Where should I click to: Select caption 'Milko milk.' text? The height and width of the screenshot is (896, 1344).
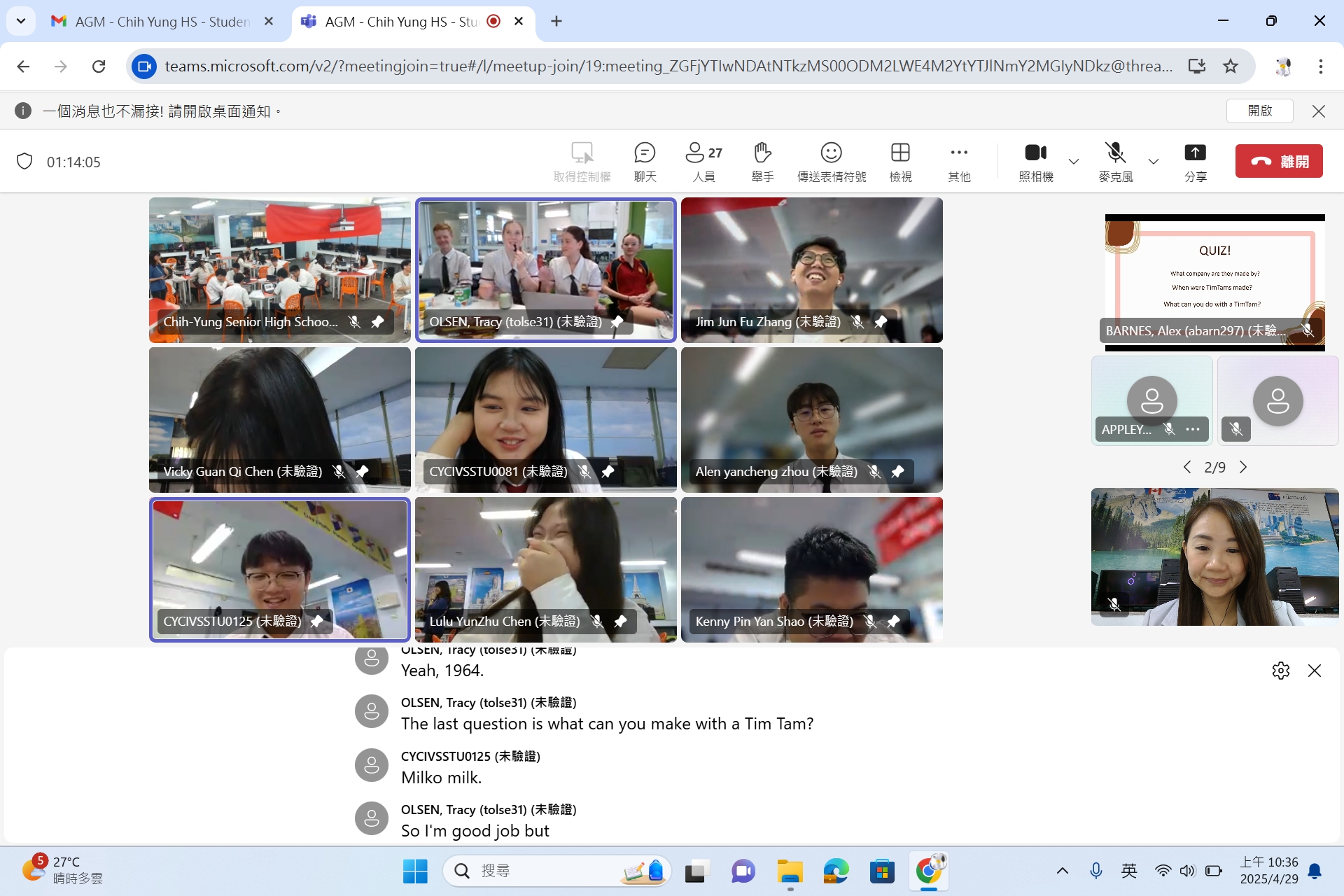[x=441, y=778]
